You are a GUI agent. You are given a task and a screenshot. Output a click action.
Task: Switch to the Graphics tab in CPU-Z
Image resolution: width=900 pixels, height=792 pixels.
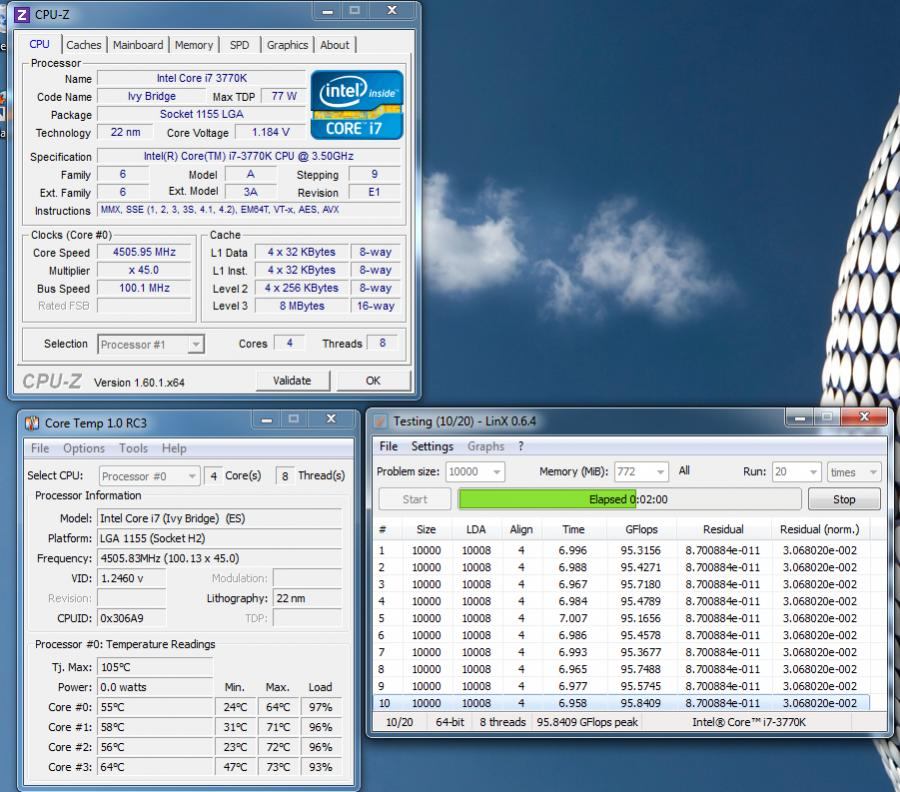[x=287, y=45]
